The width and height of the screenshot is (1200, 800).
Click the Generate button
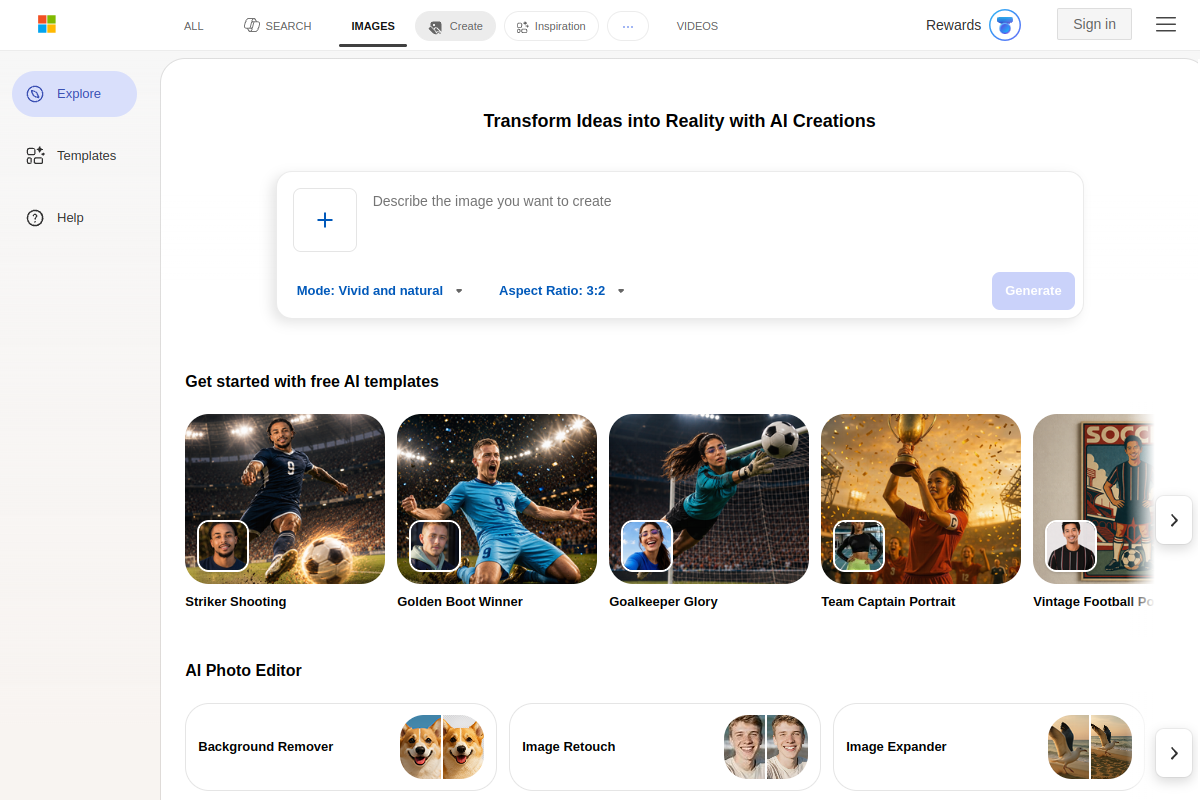[x=1033, y=291]
